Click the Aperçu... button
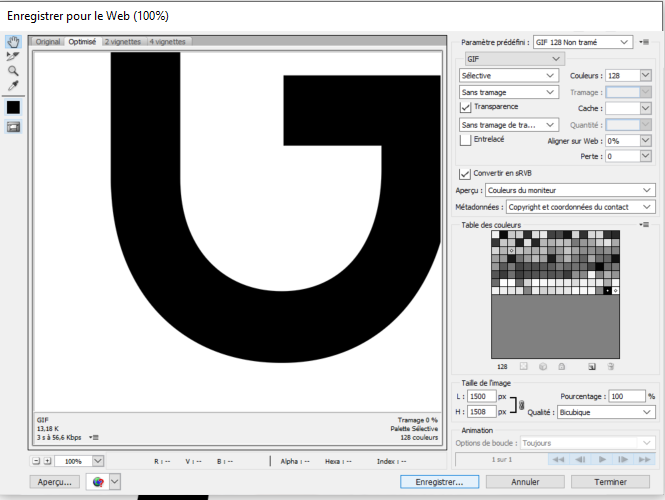The width and height of the screenshot is (665, 500). tap(55, 482)
